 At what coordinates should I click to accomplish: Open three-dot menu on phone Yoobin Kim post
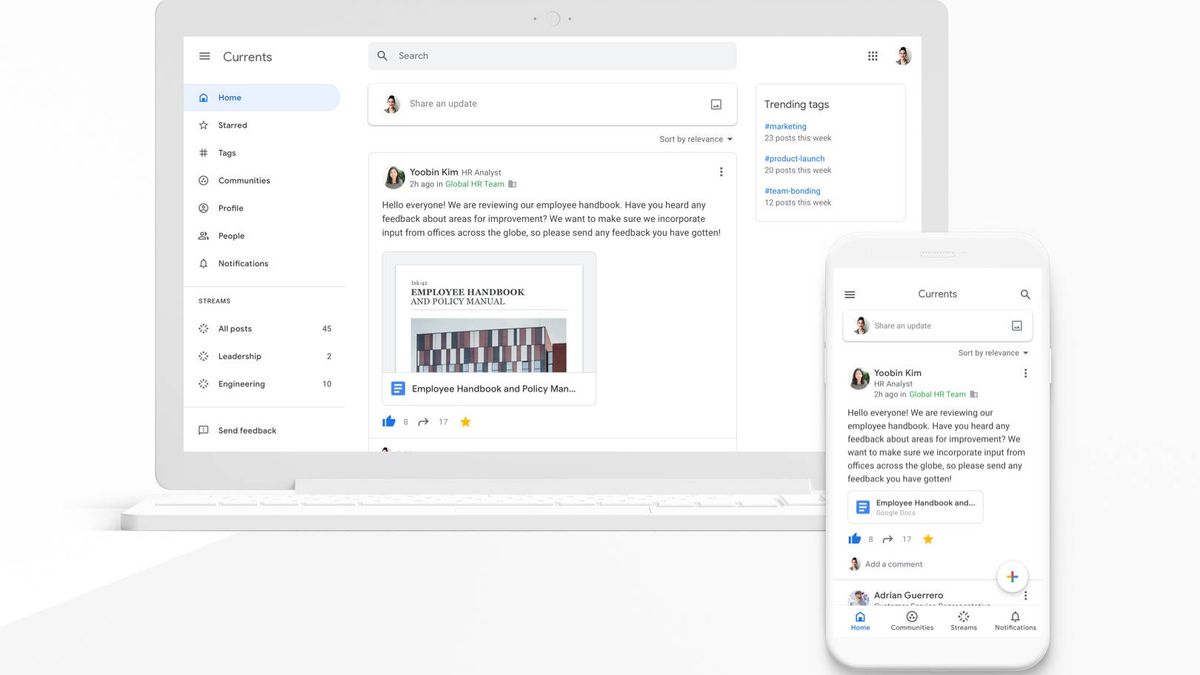[x=1025, y=373]
